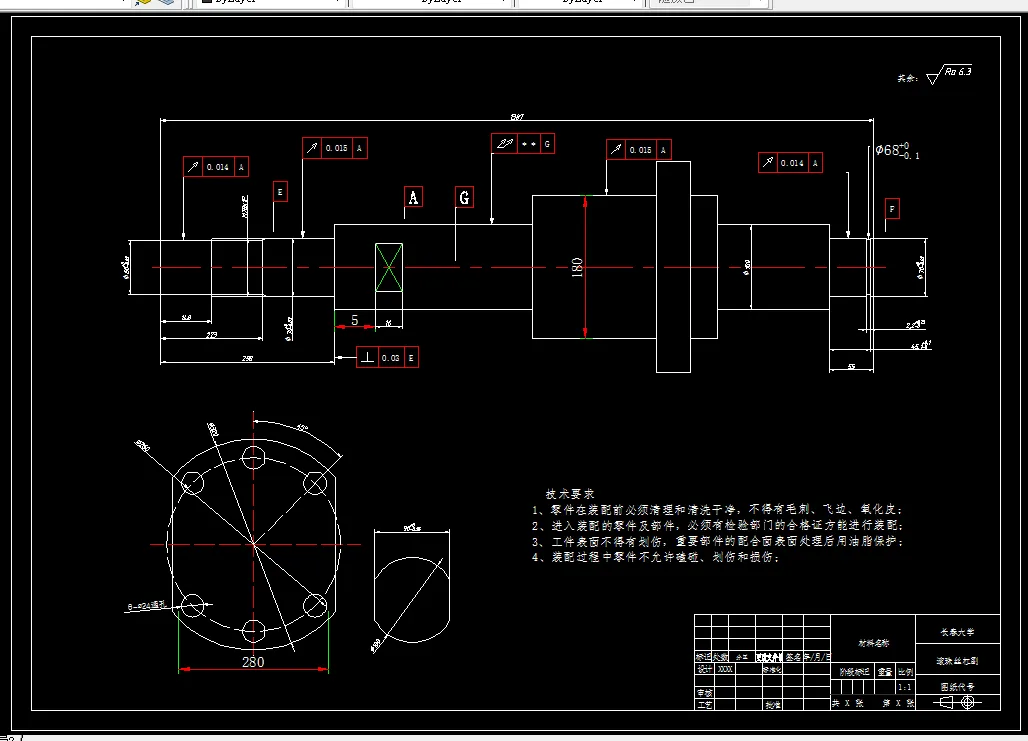Click the green crossed keyway rectangle
The width and height of the screenshot is (1028, 741).
(389, 267)
